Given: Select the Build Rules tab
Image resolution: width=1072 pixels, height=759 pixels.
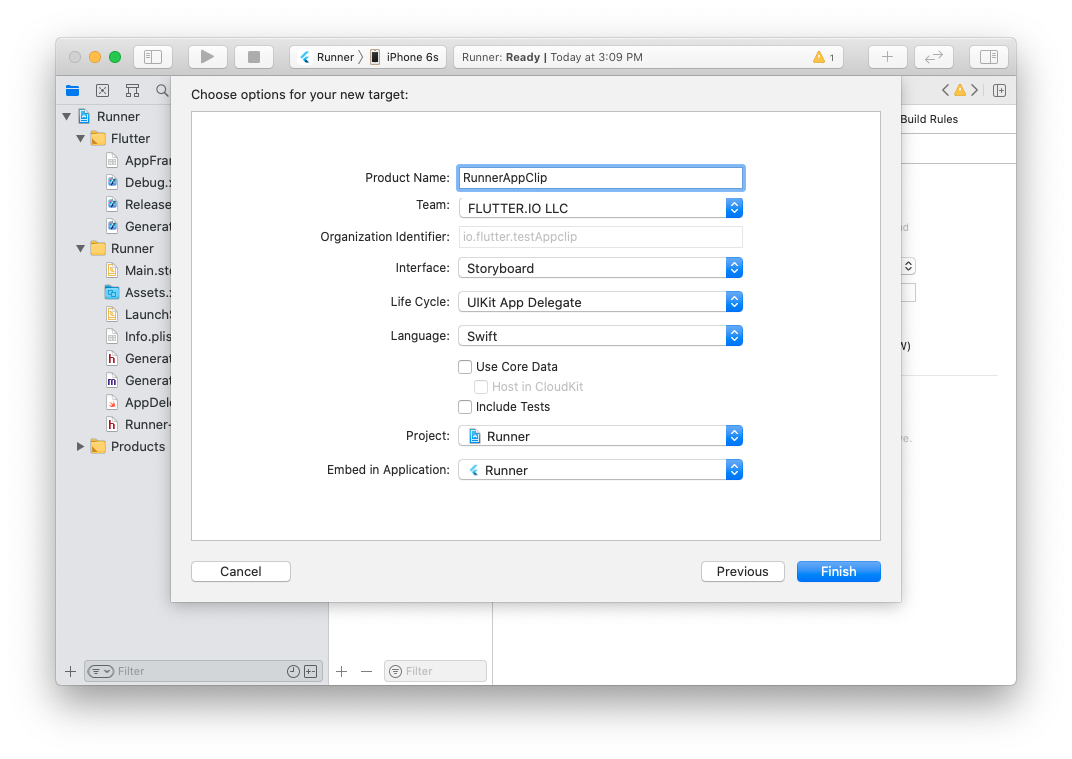Looking at the screenshot, I should pyautogui.click(x=928, y=119).
